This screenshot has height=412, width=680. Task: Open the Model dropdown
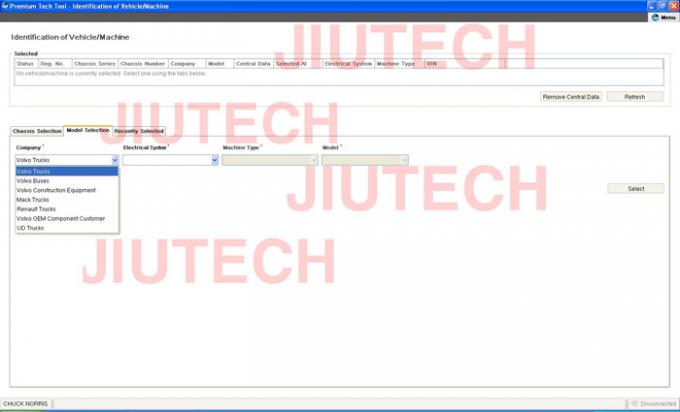[365, 160]
